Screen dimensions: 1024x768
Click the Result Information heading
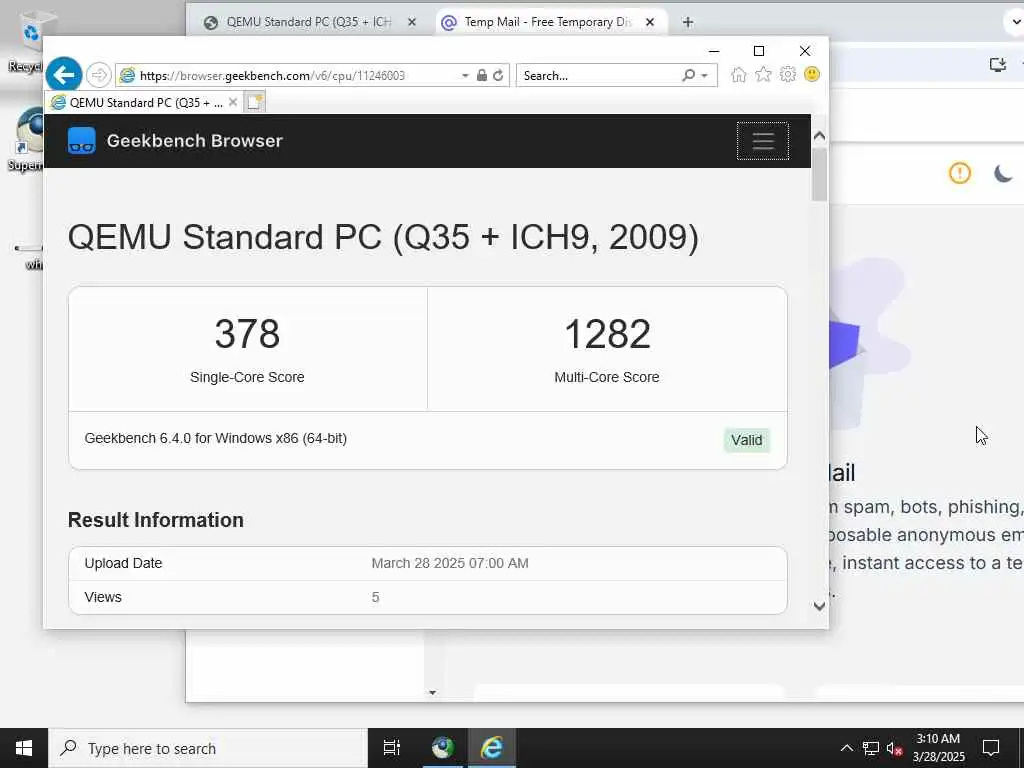point(155,520)
